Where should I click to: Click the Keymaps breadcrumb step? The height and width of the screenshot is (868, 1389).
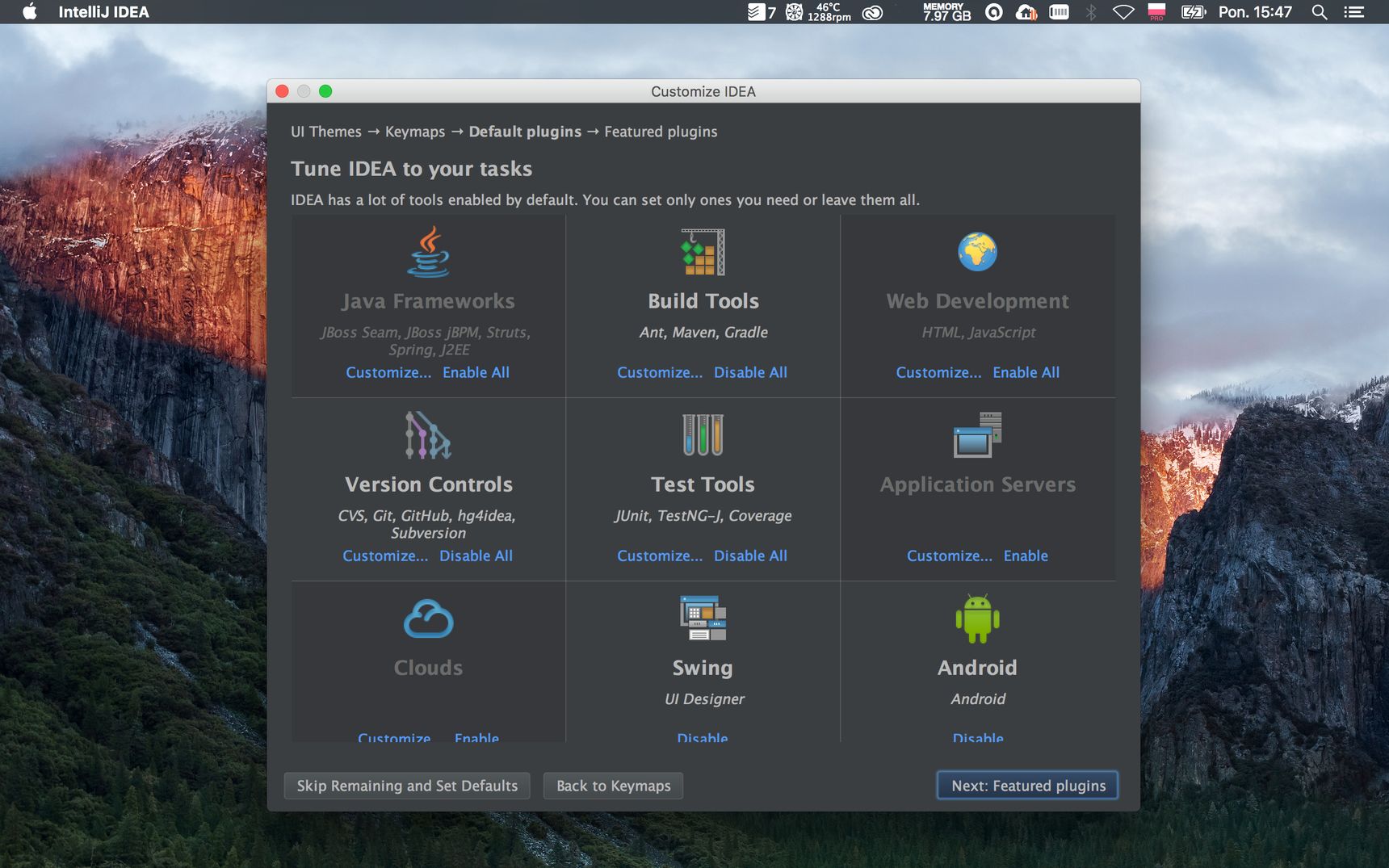coord(415,132)
